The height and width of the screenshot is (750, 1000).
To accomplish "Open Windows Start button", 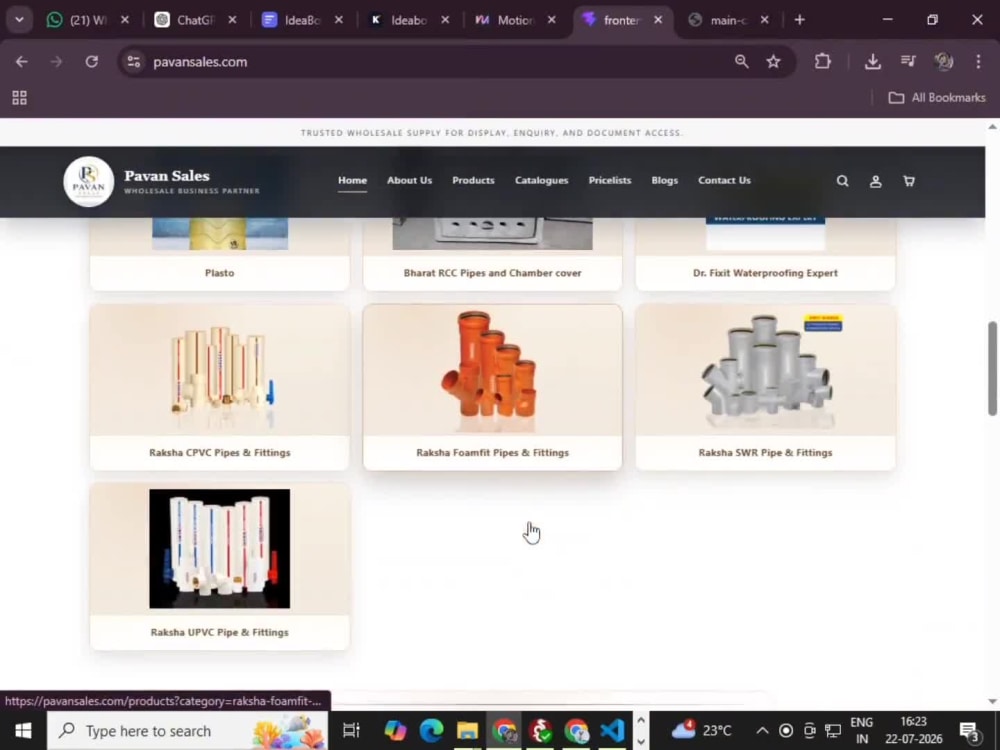I will [23, 730].
